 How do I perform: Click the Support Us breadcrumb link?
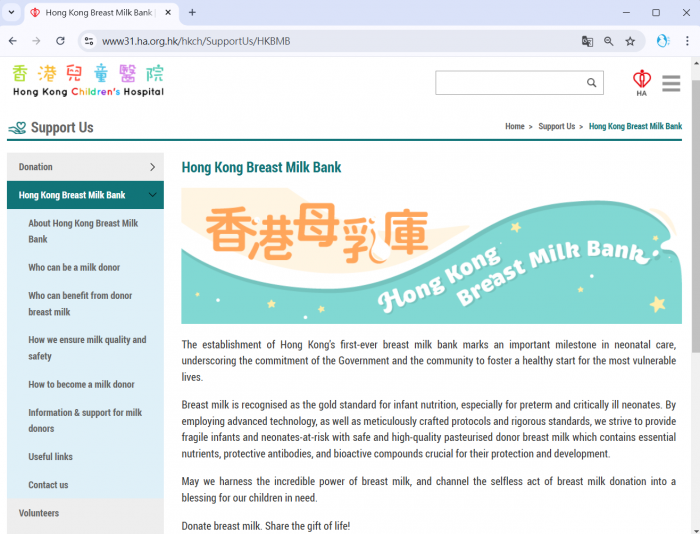[557, 126]
